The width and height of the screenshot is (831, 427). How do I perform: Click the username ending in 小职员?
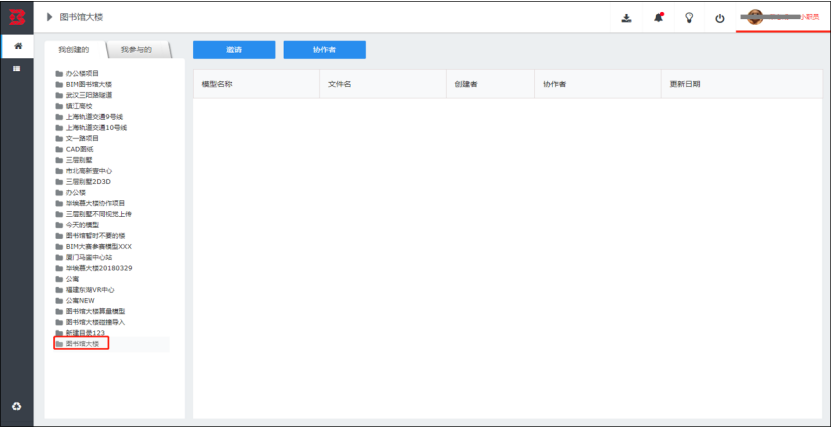(x=794, y=17)
